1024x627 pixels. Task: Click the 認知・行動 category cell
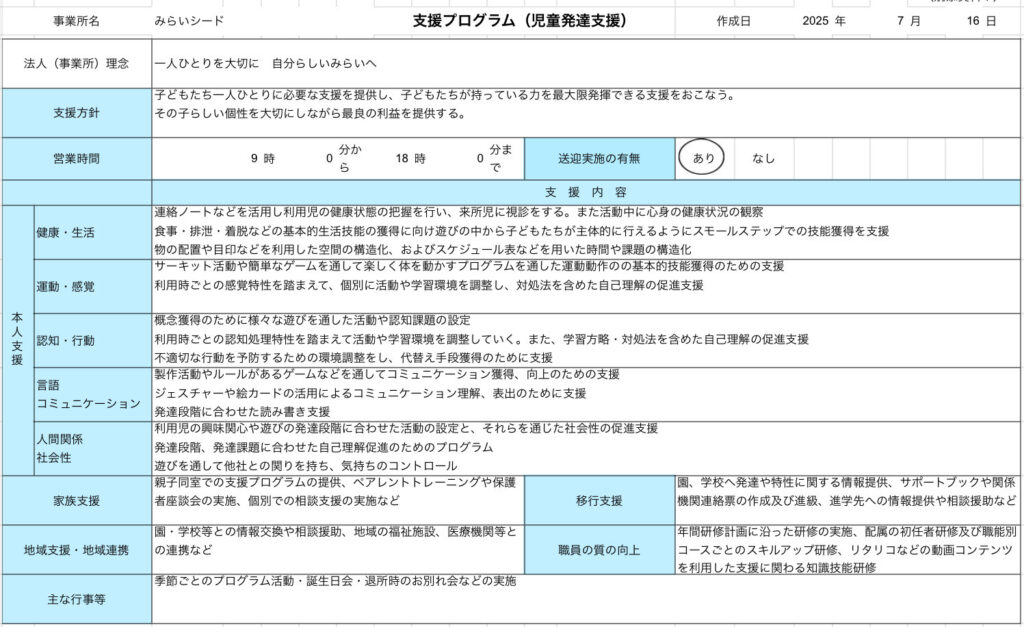click(93, 341)
